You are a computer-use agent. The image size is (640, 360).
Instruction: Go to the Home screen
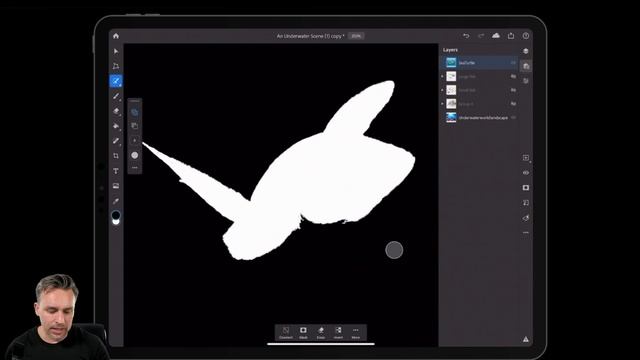[x=116, y=36]
